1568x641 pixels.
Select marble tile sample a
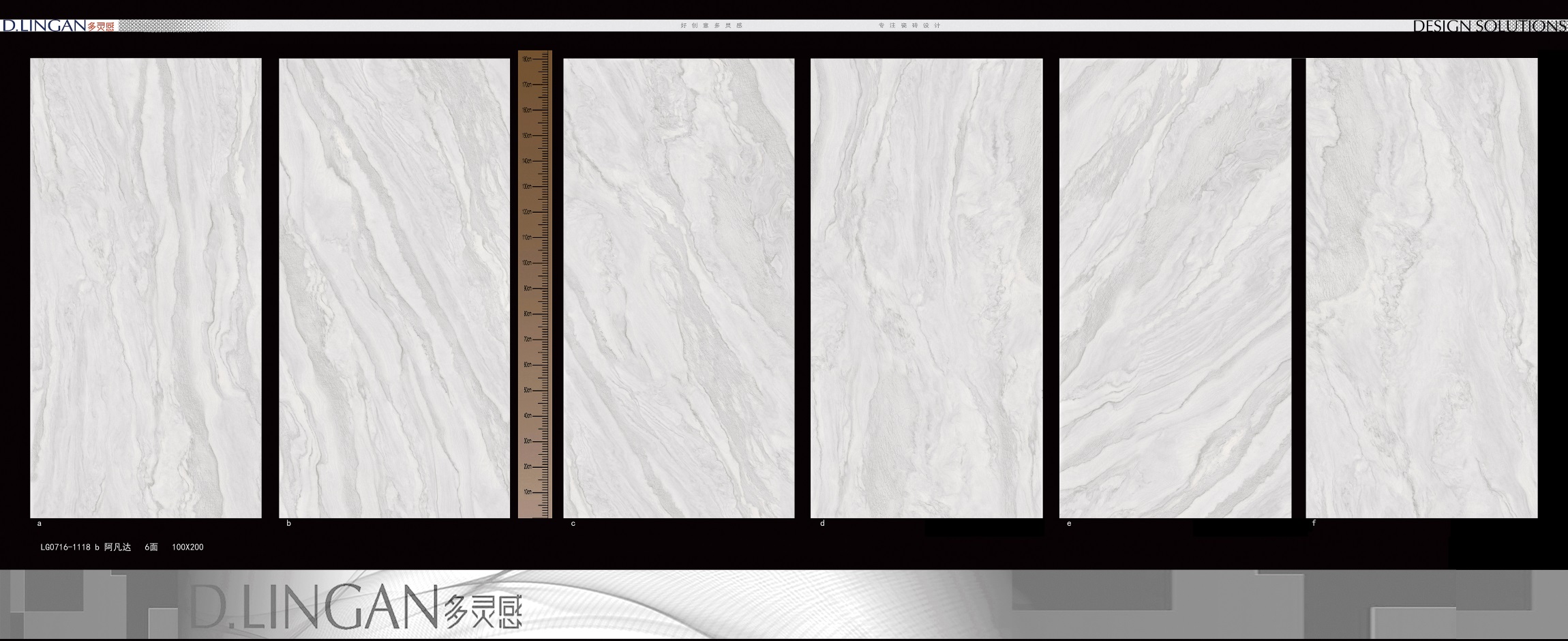point(145,288)
